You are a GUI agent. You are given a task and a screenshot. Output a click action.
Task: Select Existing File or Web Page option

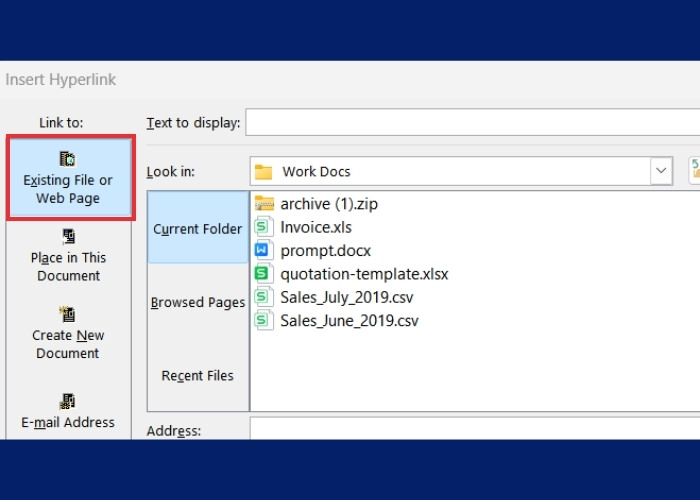[x=68, y=179]
